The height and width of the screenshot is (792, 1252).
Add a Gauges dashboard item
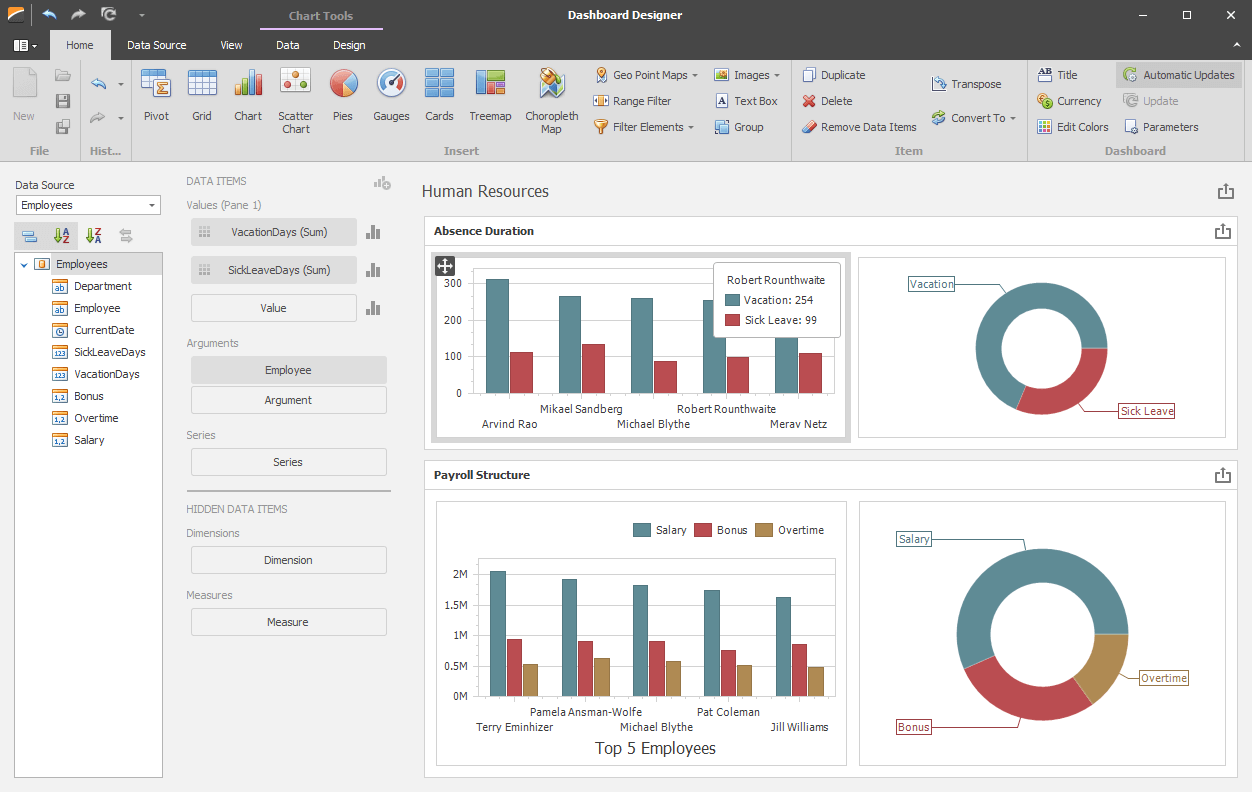tap(391, 96)
